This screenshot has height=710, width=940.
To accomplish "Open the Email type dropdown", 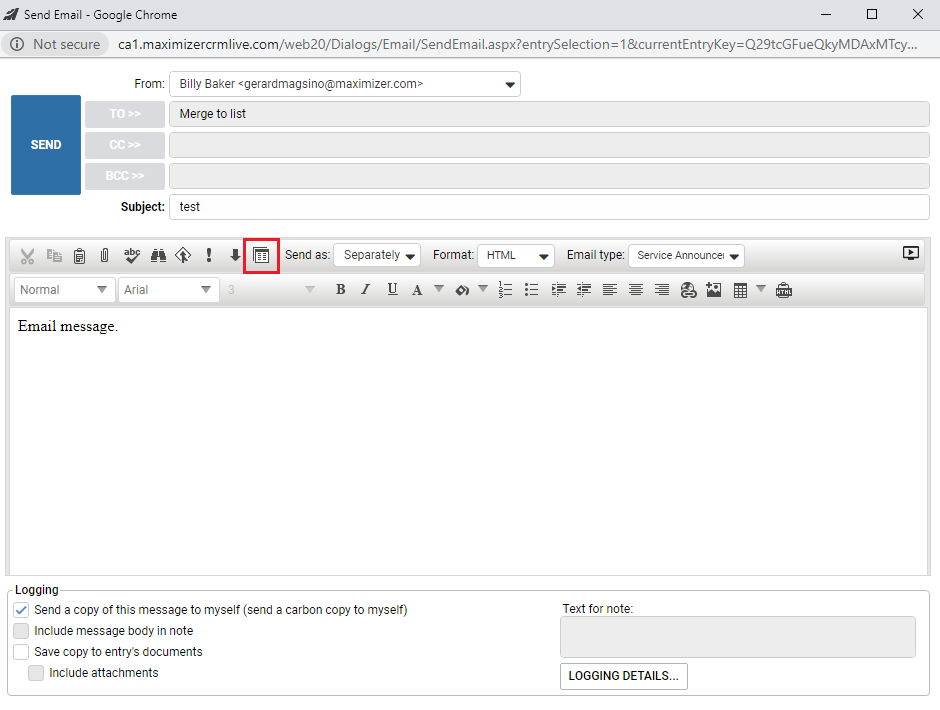I will (x=686, y=255).
